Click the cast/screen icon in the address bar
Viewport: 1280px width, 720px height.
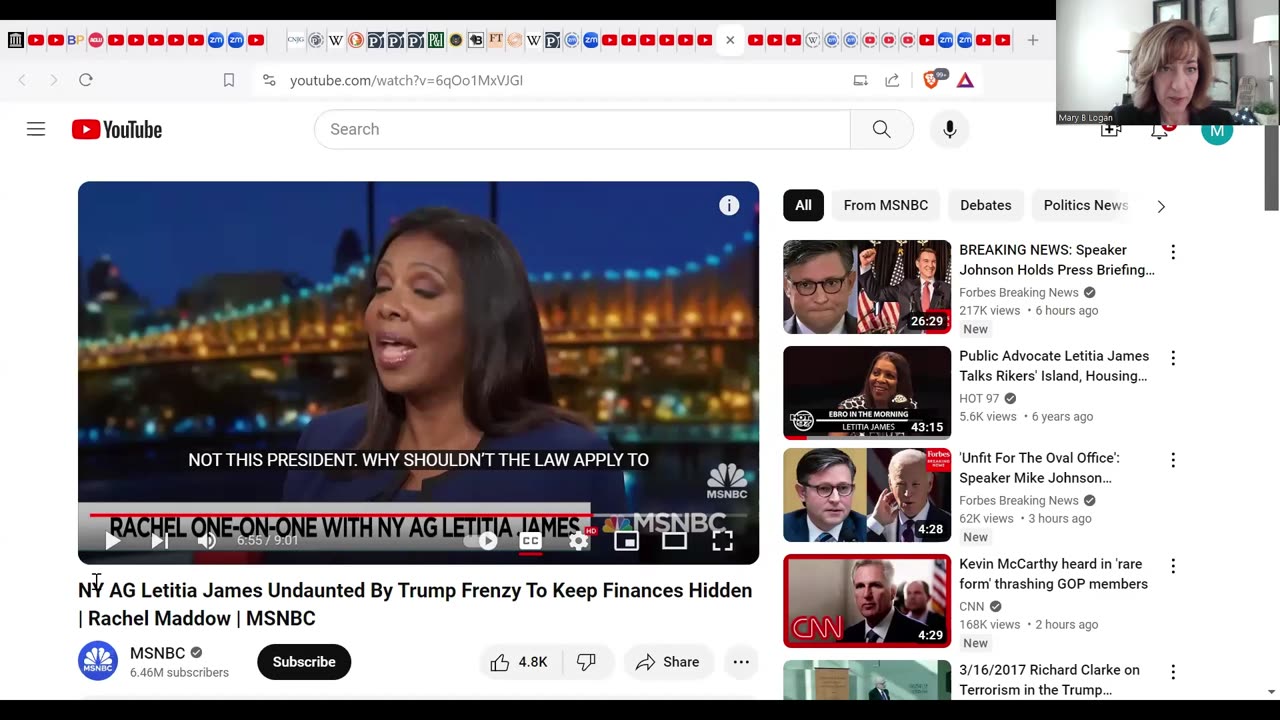(x=860, y=80)
